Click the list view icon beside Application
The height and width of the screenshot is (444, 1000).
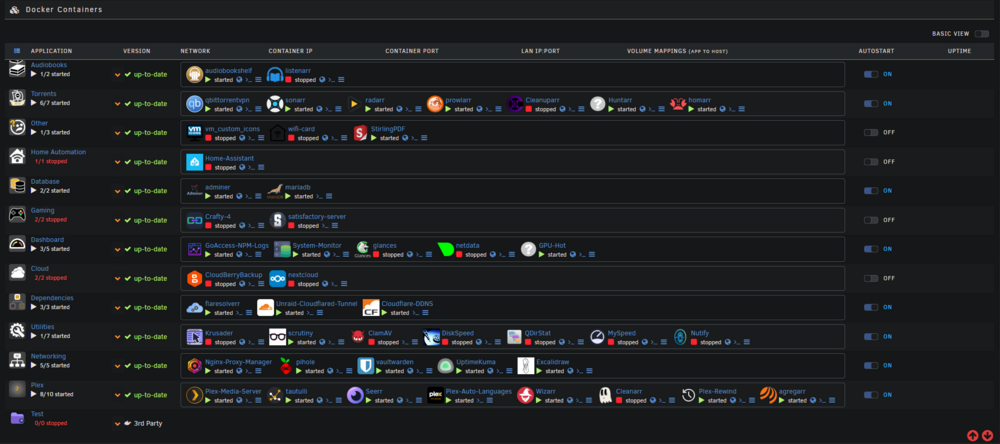click(x=17, y=51)
